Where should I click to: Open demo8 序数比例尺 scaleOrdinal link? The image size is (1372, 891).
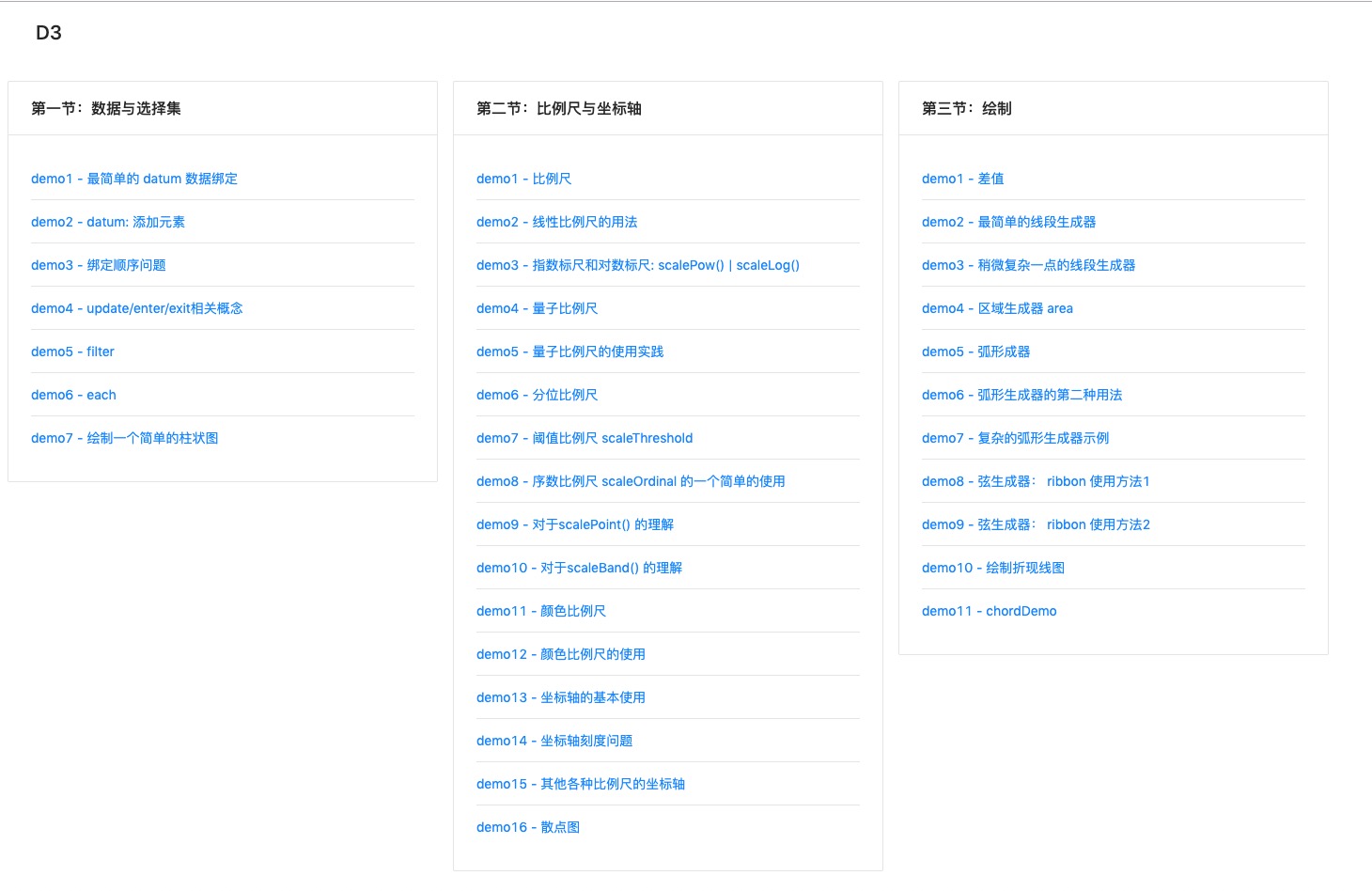[x=631, y=481]
